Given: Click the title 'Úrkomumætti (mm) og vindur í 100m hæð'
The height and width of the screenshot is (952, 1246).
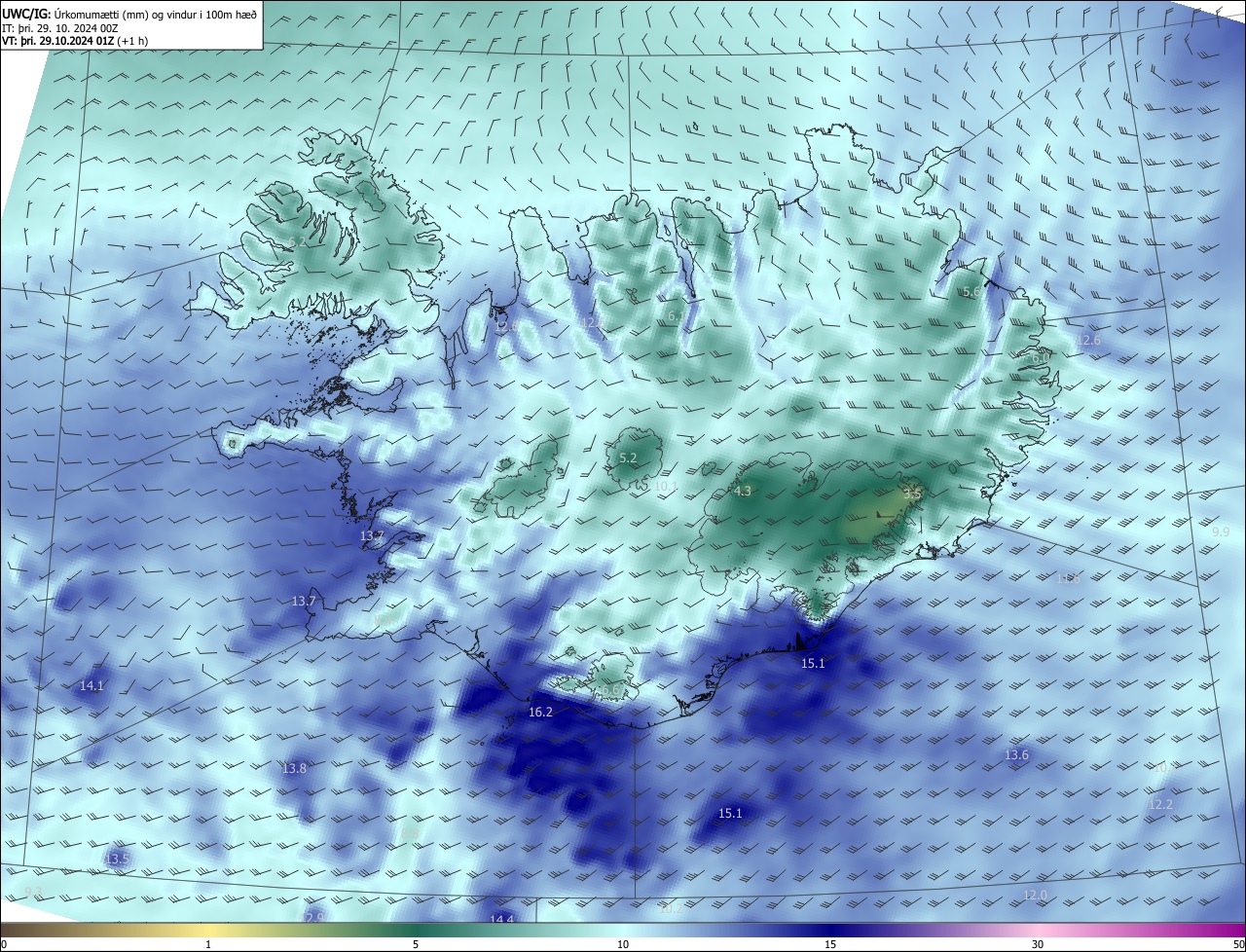Looking at the screenshot, I should tap(156, 15).
